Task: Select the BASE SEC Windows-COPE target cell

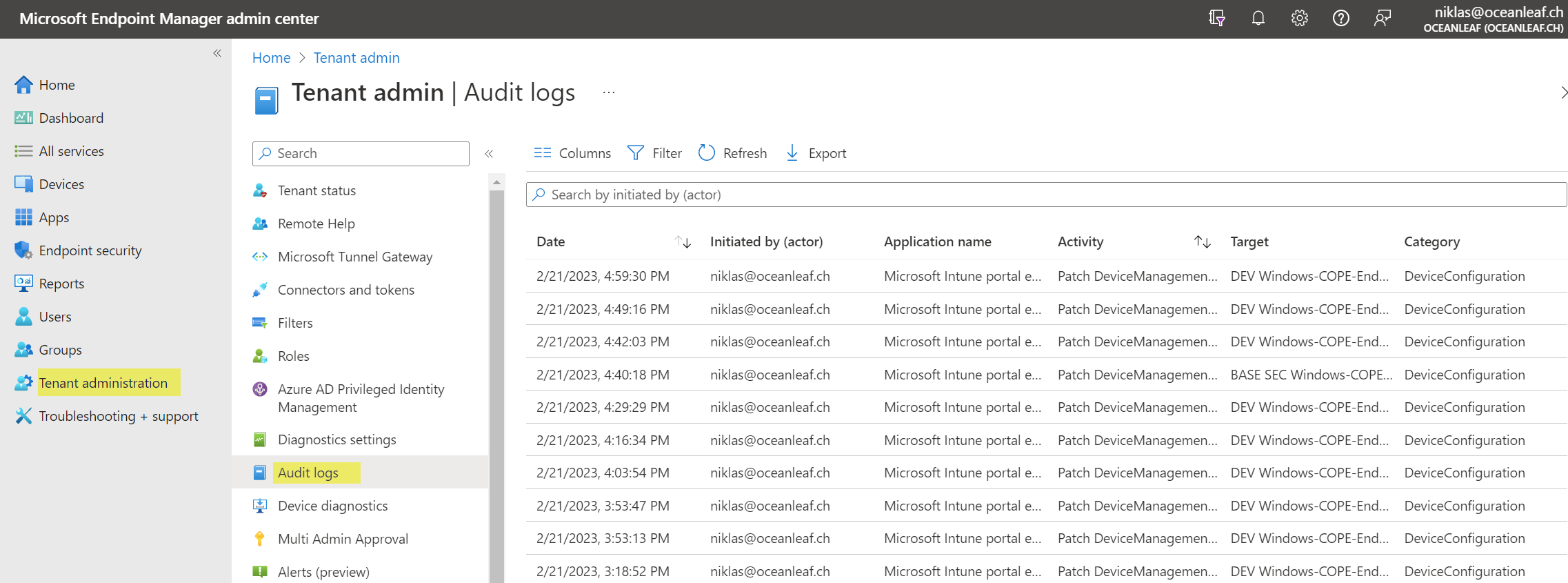Action: [1311, 375]
